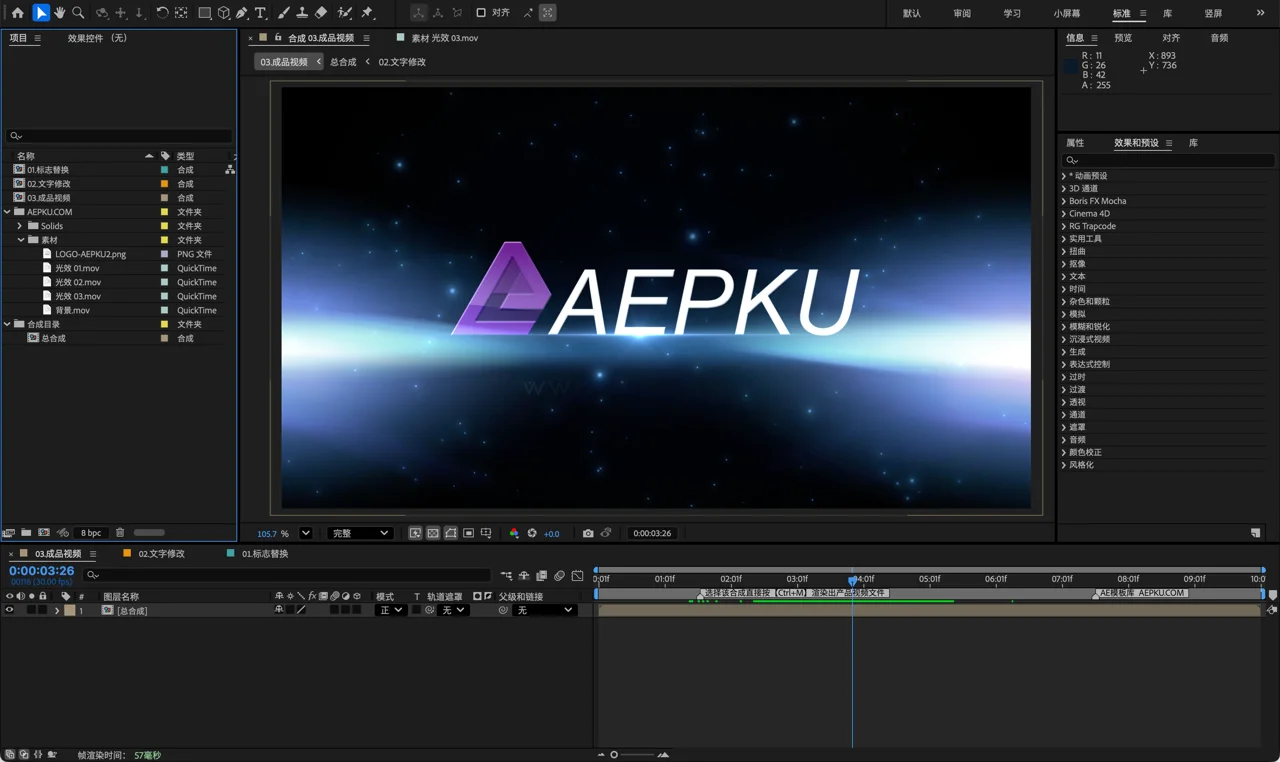The image size is (1280, 762).
Task: Toggle fast previews button in viewer
Action: 415,533
